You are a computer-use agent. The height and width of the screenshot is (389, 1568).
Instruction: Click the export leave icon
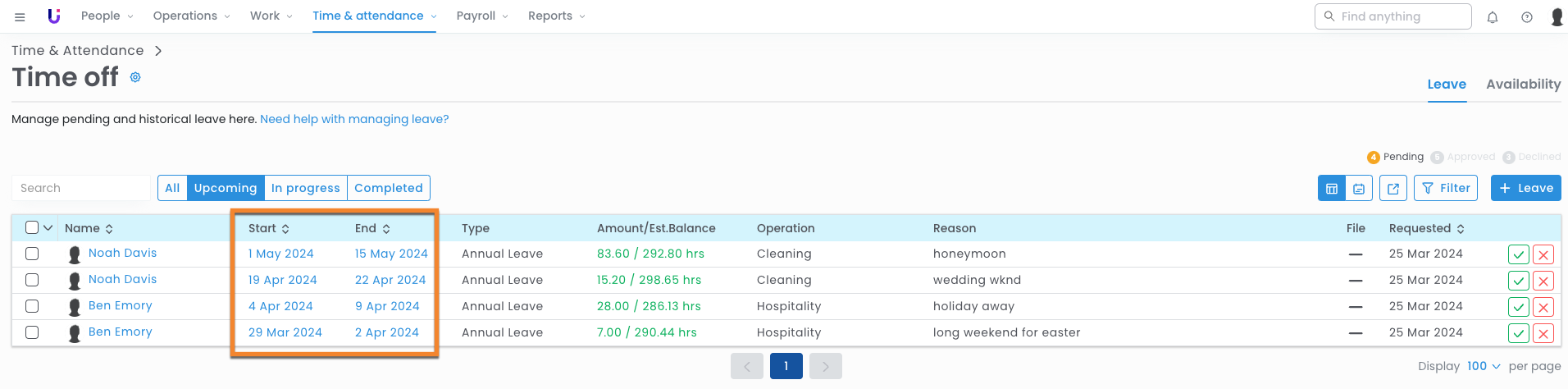coord(1393,188)
